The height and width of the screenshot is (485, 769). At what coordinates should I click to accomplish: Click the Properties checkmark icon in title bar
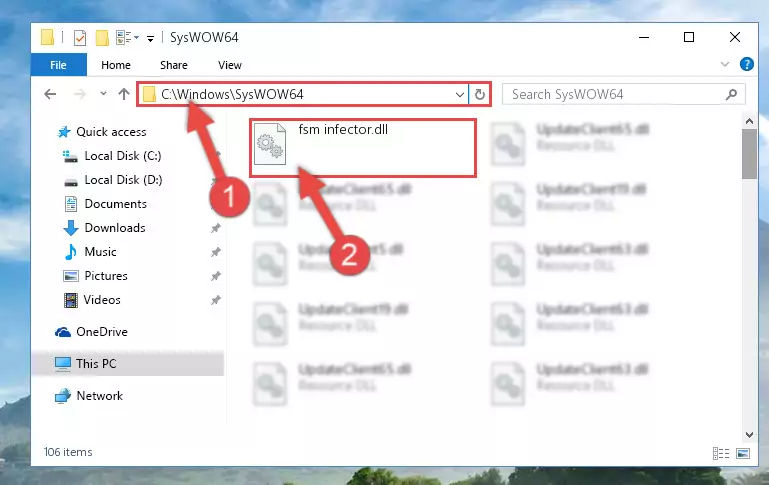(x=79, y=38)
